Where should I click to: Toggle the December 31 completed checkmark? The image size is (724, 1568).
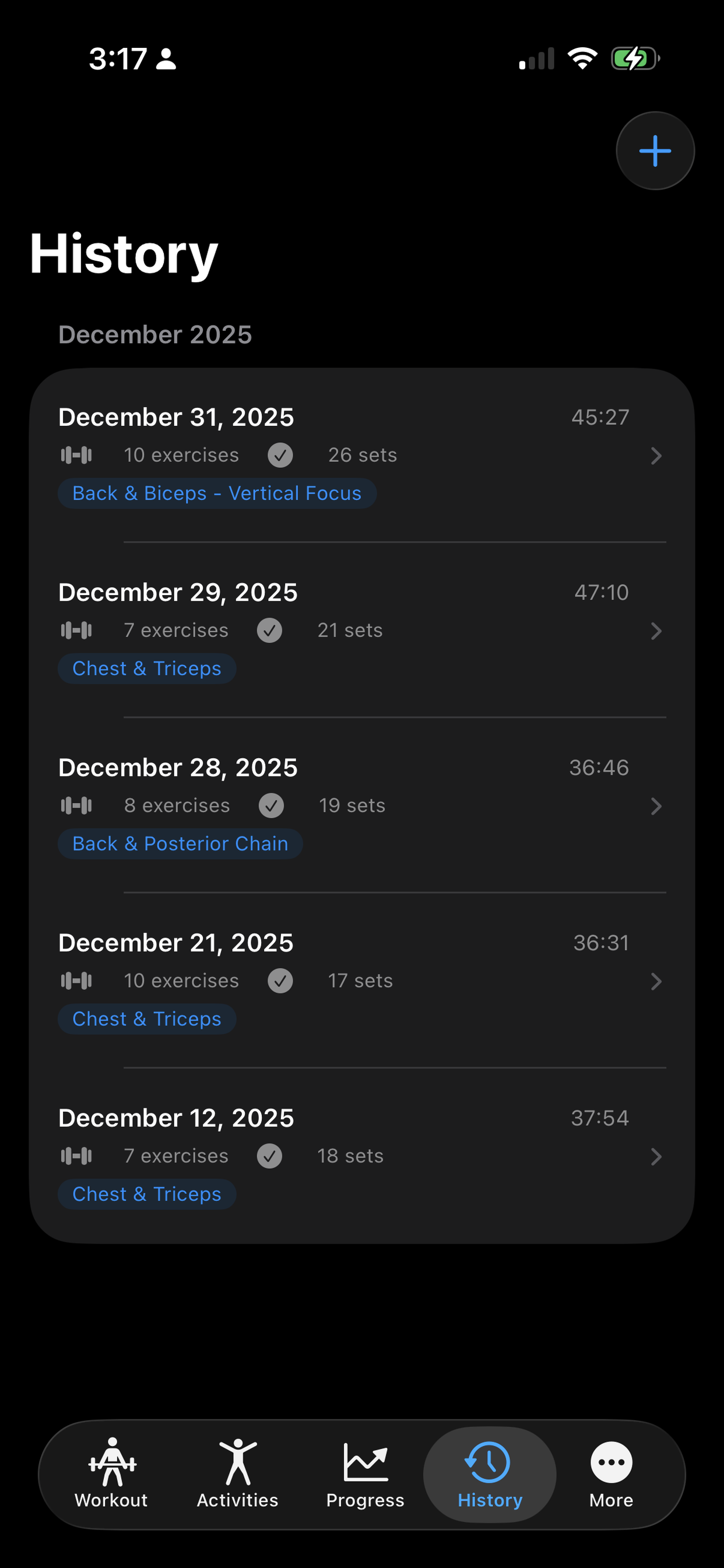pyautogui.click(x=280, y=456)
